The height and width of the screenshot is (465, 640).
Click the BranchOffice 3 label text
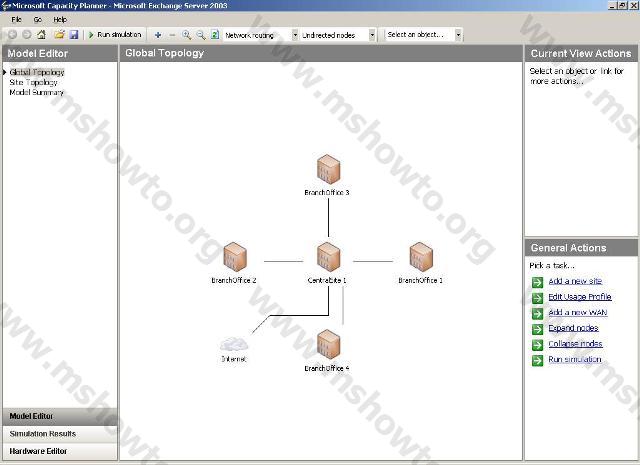(x=327, y=193)
